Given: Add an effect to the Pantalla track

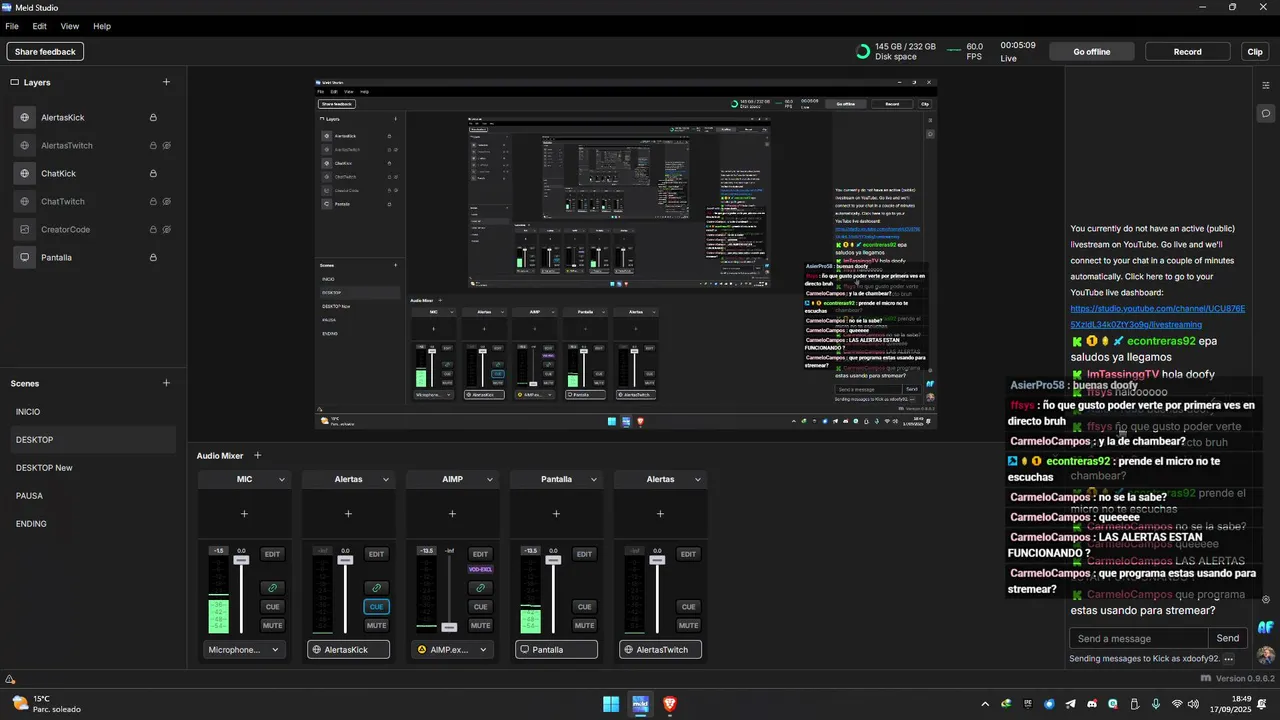Looking at the screenshot, I should 556,514.
